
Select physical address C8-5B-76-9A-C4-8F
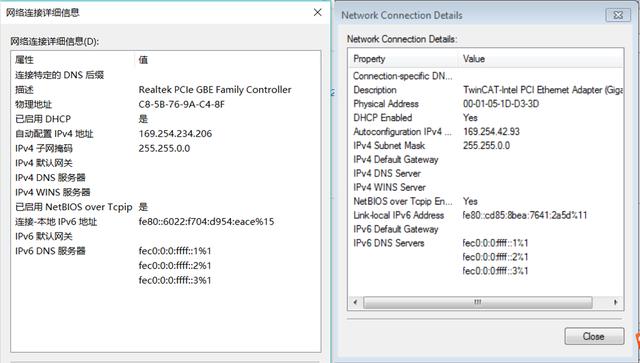coord(182,105)
